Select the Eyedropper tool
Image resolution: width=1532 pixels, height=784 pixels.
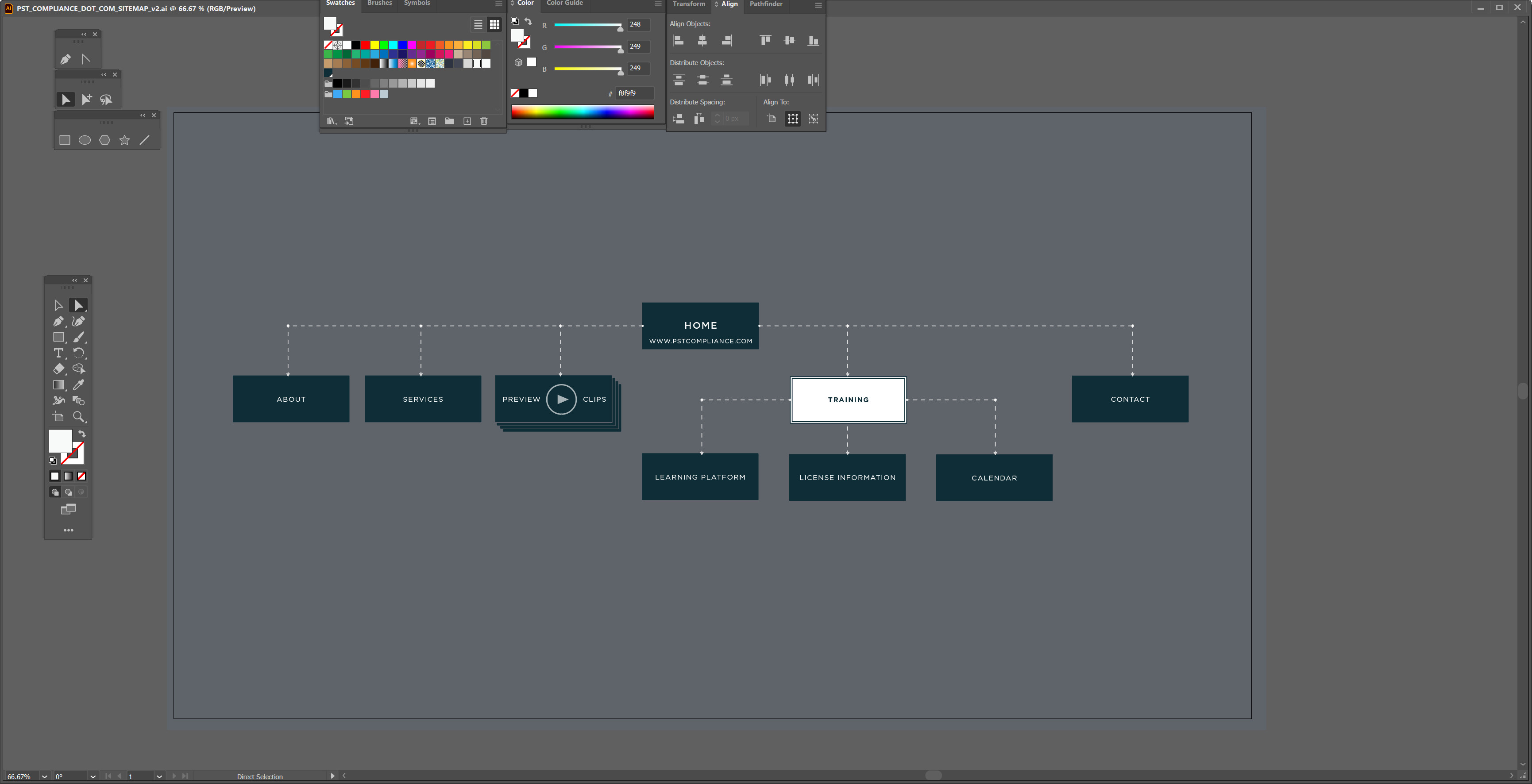[78, 384]
